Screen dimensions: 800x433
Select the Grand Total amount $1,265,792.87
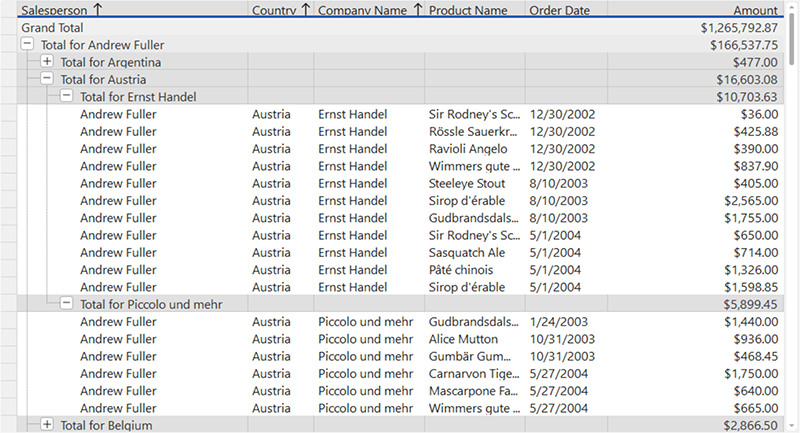click(x=739, y=28)
